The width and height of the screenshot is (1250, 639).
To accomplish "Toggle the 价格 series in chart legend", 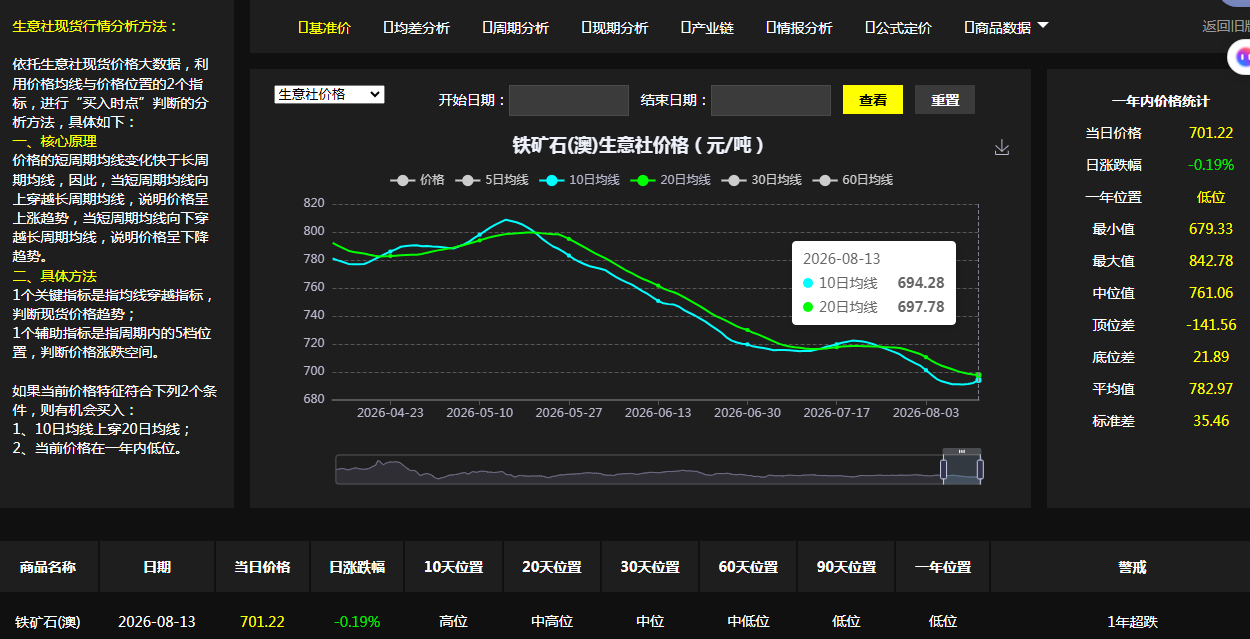I will point(417,180).
